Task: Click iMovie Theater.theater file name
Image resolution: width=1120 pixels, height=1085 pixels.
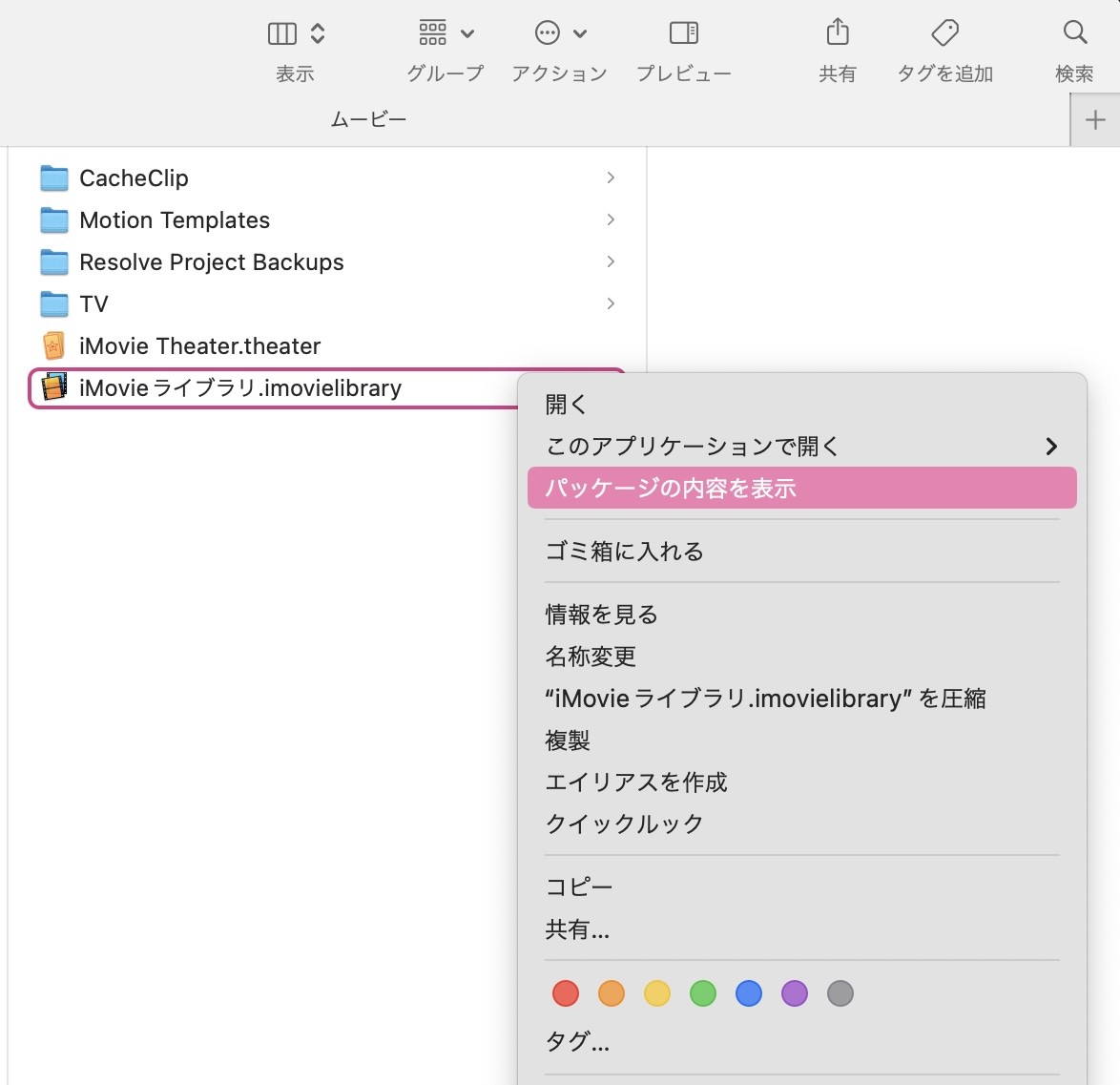Action: [x=200, y=345]
